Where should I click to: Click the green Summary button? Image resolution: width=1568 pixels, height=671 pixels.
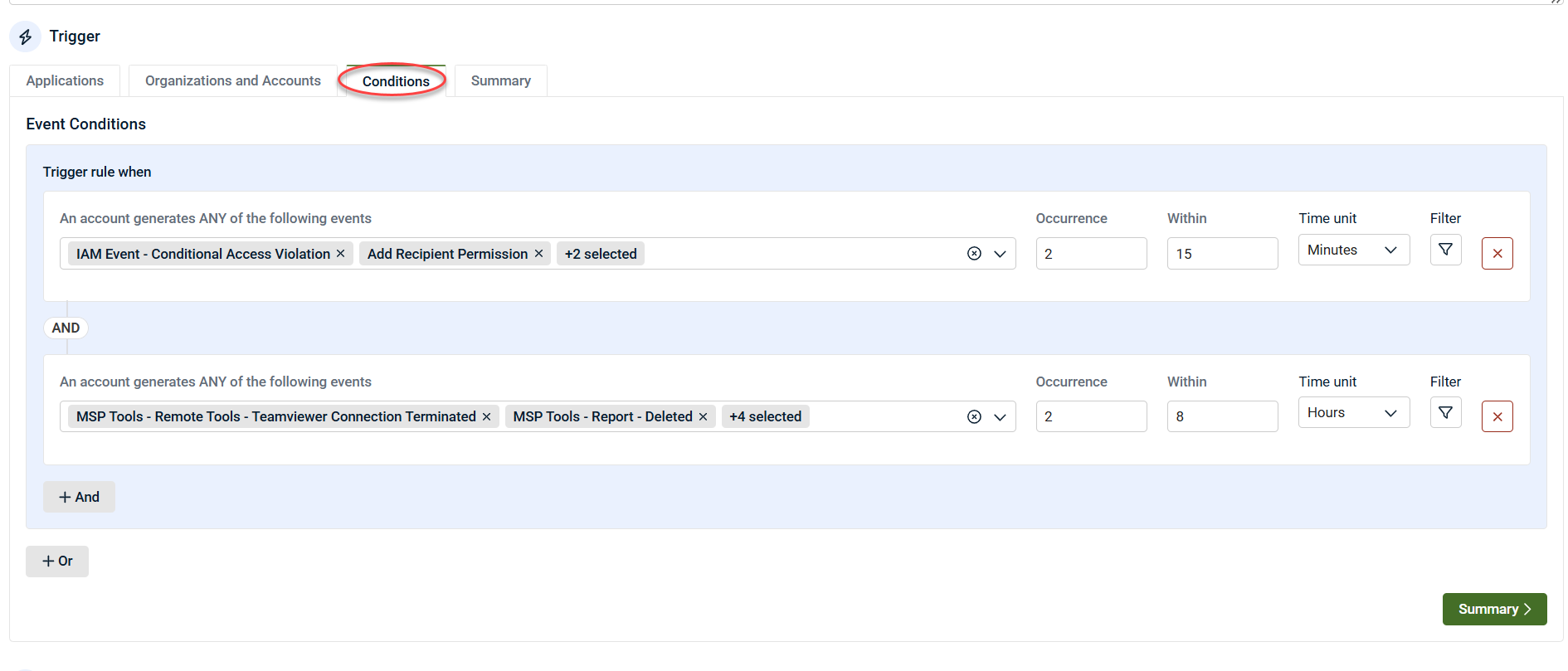coord(1493,609)
